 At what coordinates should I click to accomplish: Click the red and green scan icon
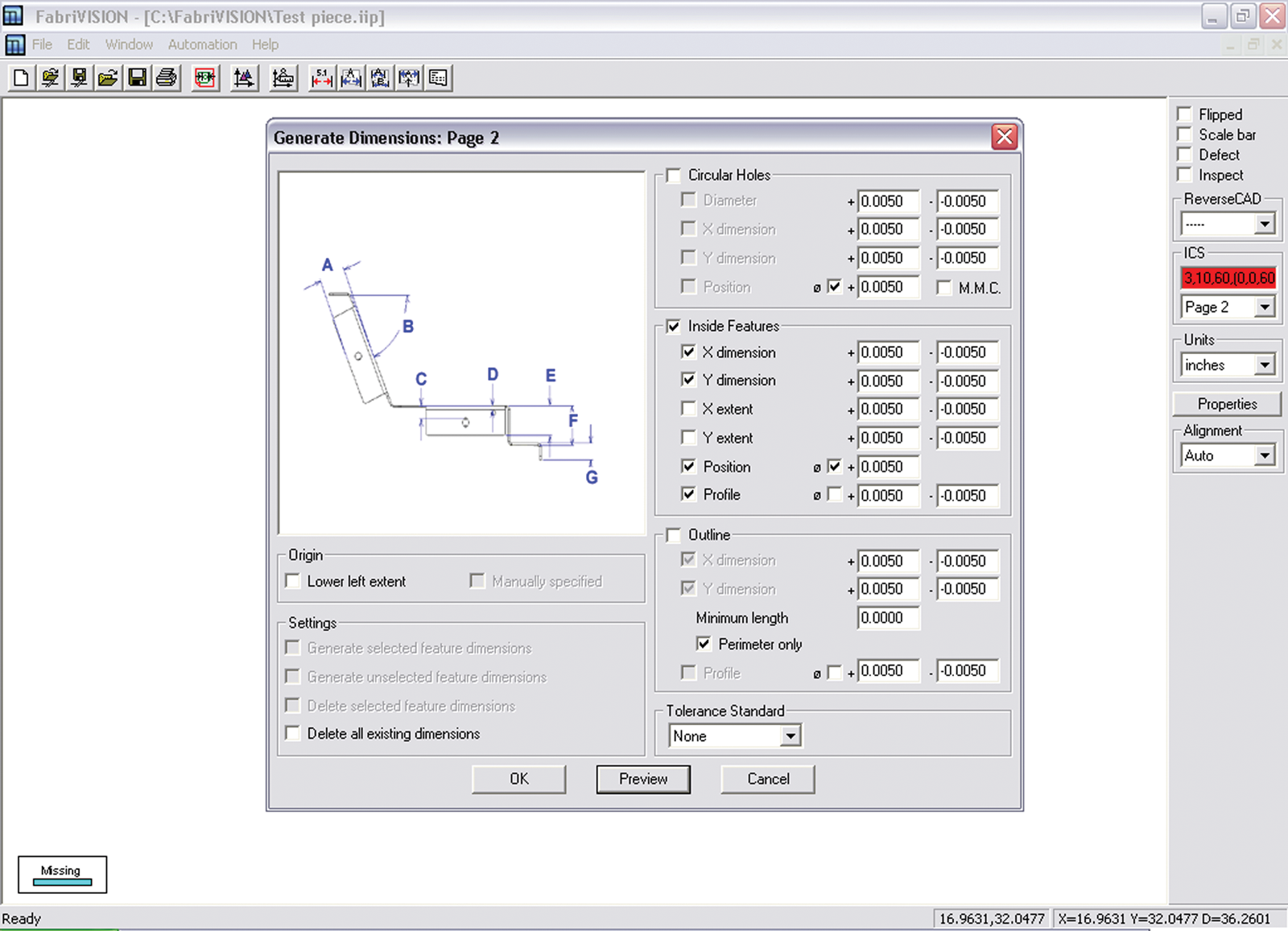[x=205, y=78]
